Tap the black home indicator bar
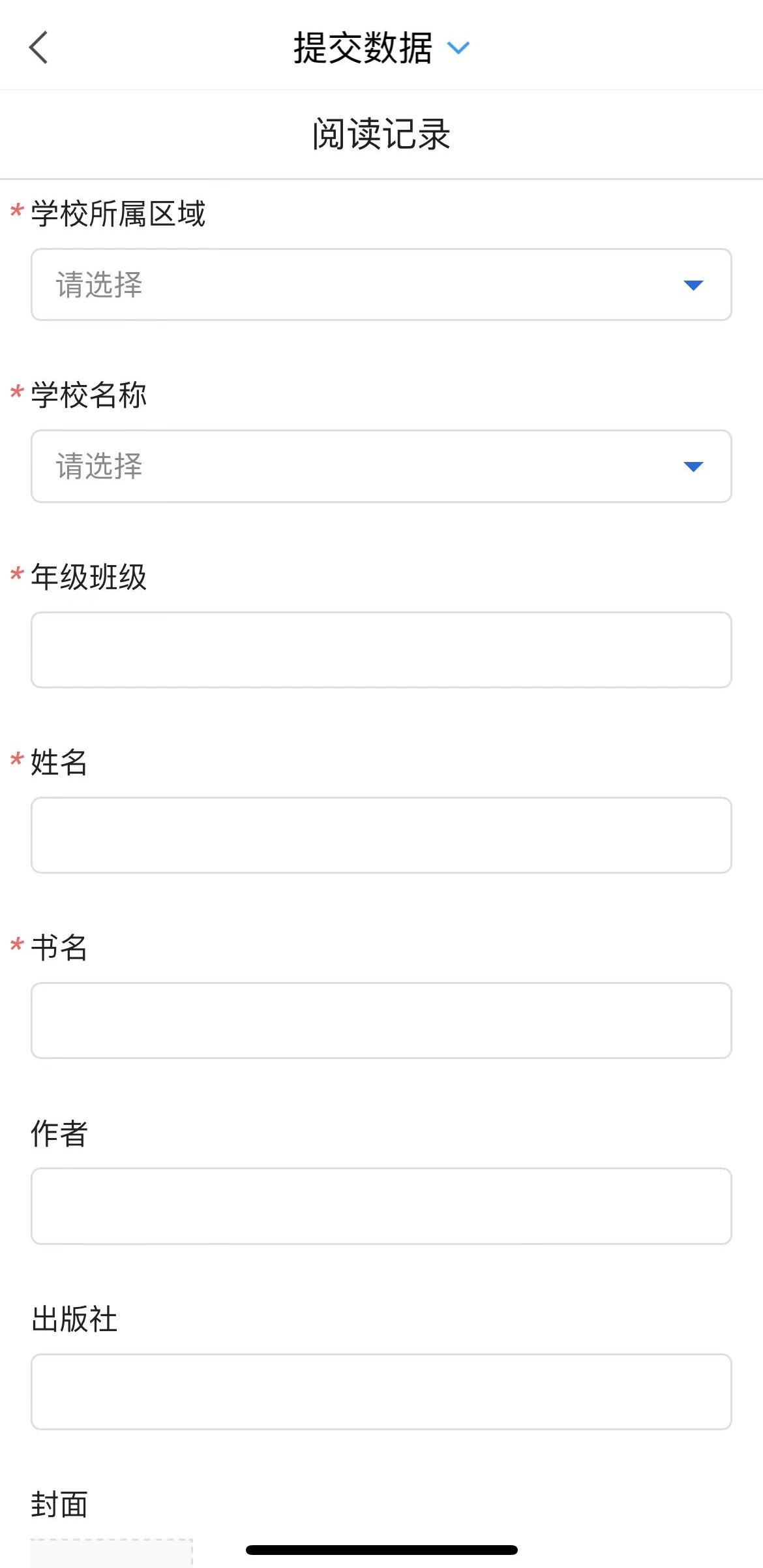763x1568 pixels. click(381, 1550)
